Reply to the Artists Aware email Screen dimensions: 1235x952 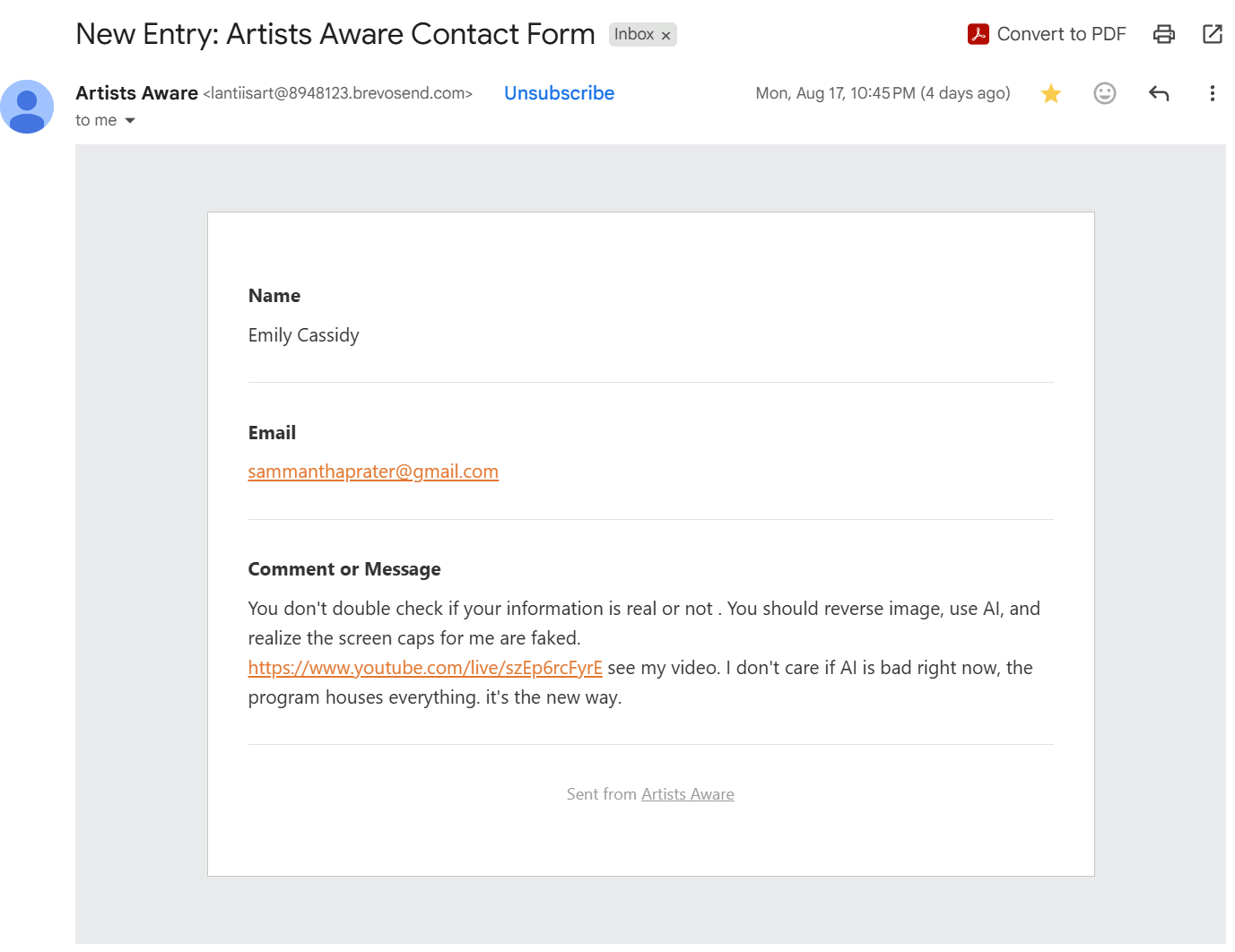coord(1159,93)
